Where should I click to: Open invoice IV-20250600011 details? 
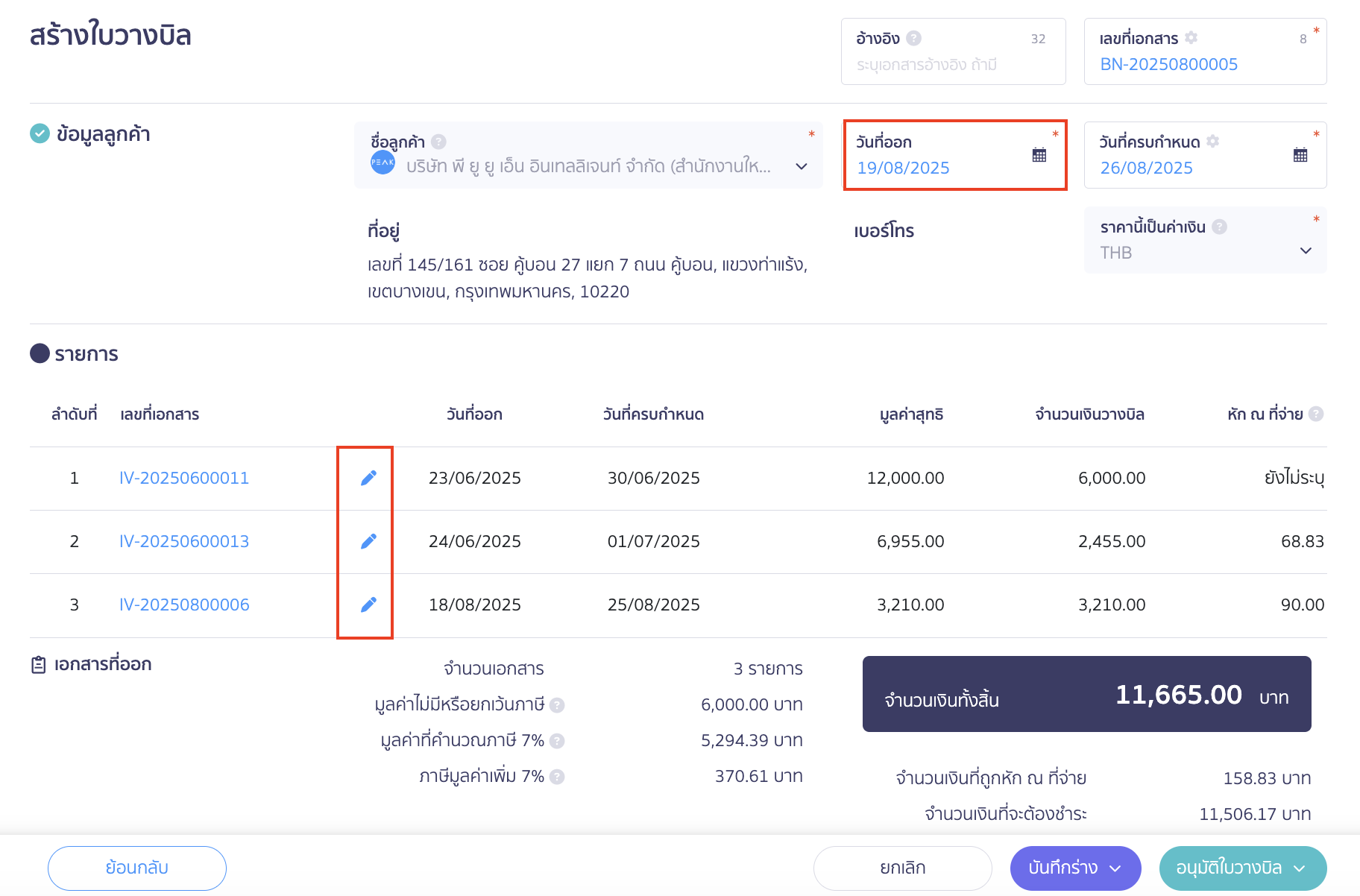[x=183, y=478]
